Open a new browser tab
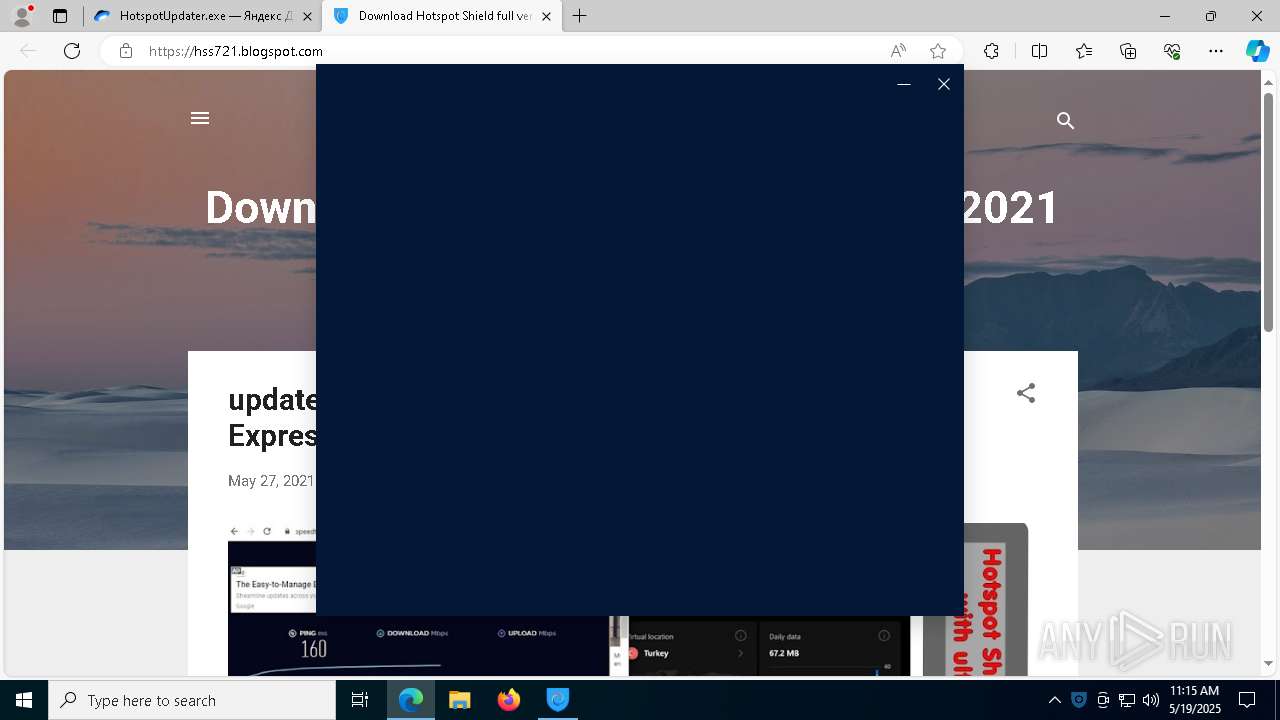The height and width of the screenshot is (720, 1280). pos(580,16)
